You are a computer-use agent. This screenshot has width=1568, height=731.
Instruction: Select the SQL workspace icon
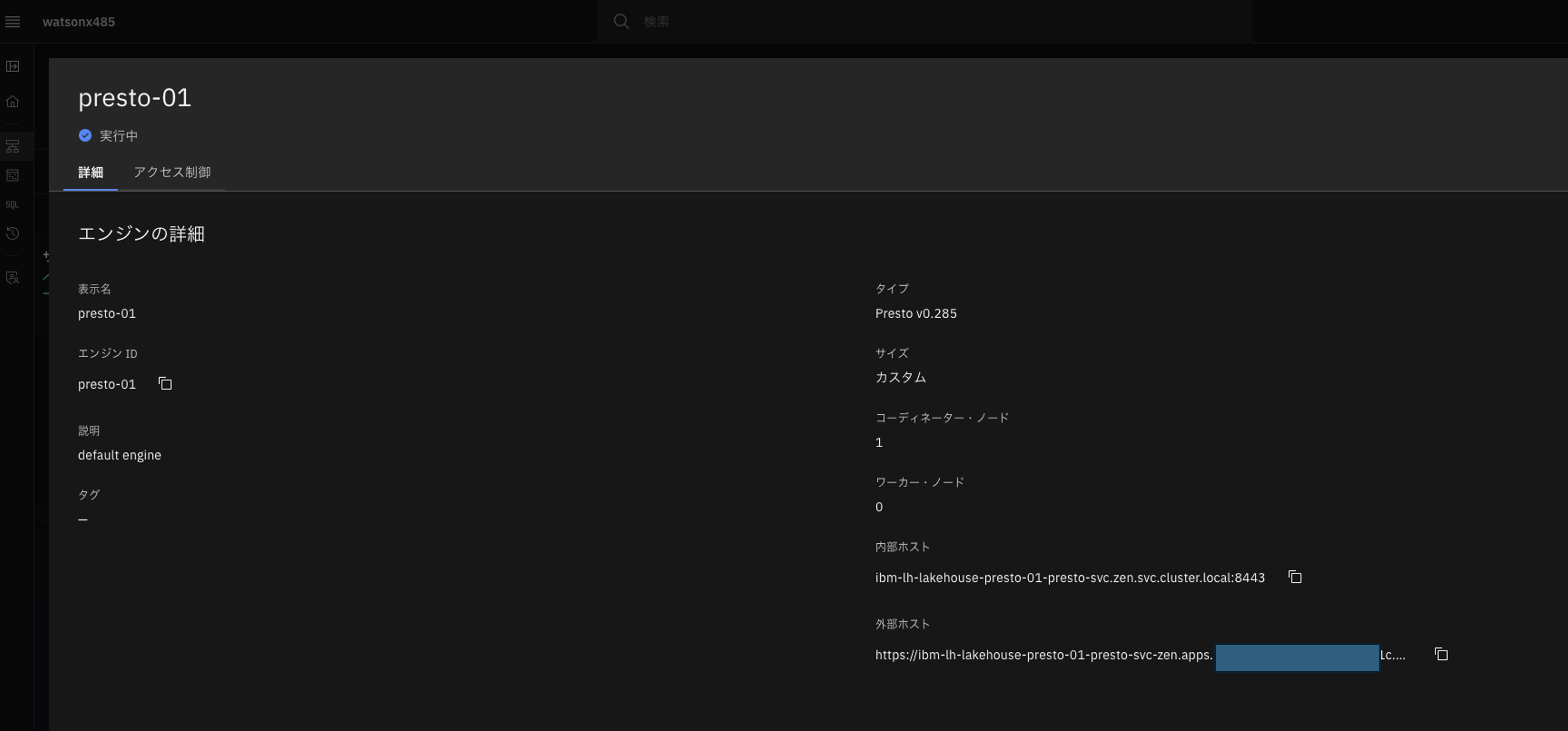12,205
